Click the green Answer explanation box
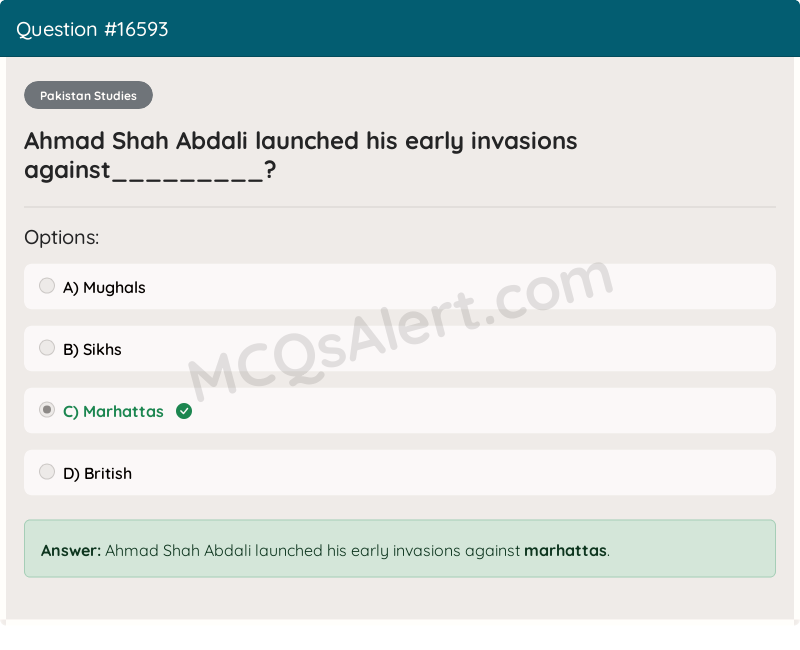This screenshot has height=650, width=800. click(x=400, y=549)
